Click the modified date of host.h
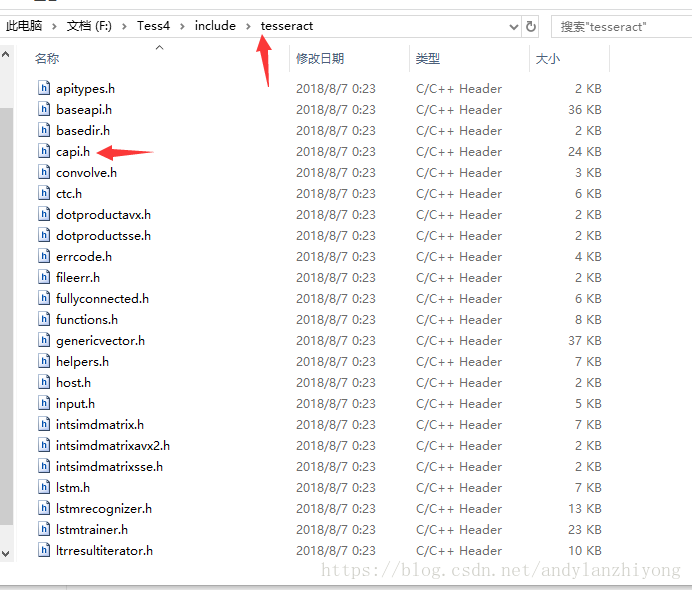The image size is (692, 590). point(336,383)
